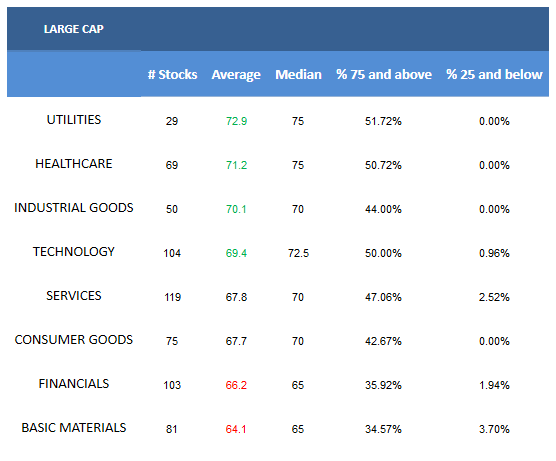
Task: Click the % 75 and above header
Action: pos(384,74)
